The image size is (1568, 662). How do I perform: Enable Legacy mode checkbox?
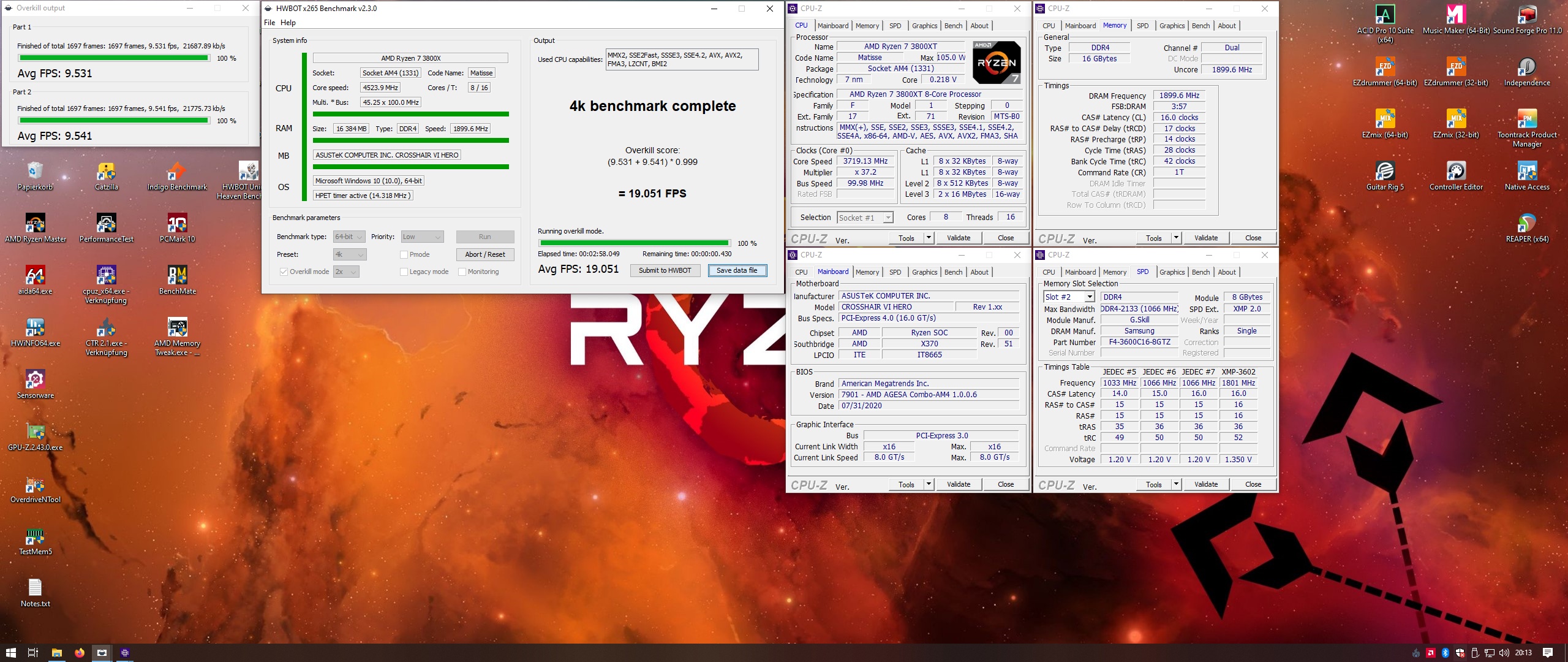pos(404,272)
